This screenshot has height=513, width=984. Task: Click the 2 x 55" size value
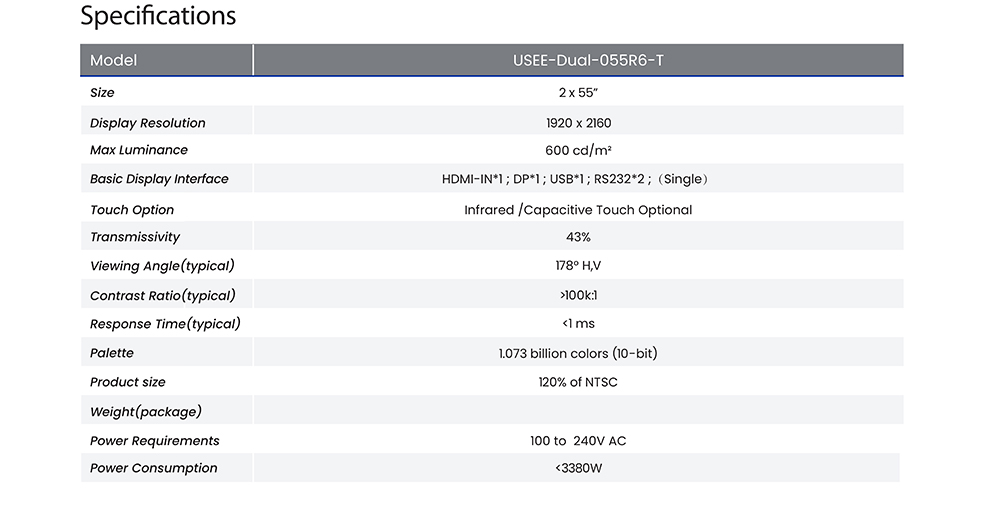point(578,93)
